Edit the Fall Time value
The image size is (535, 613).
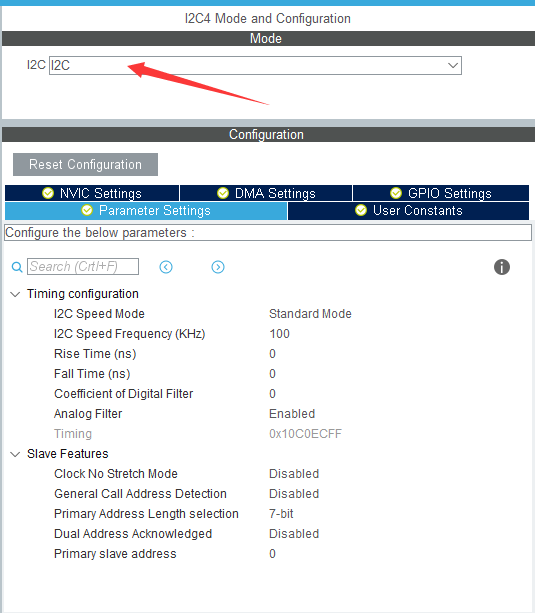point(272,374)
